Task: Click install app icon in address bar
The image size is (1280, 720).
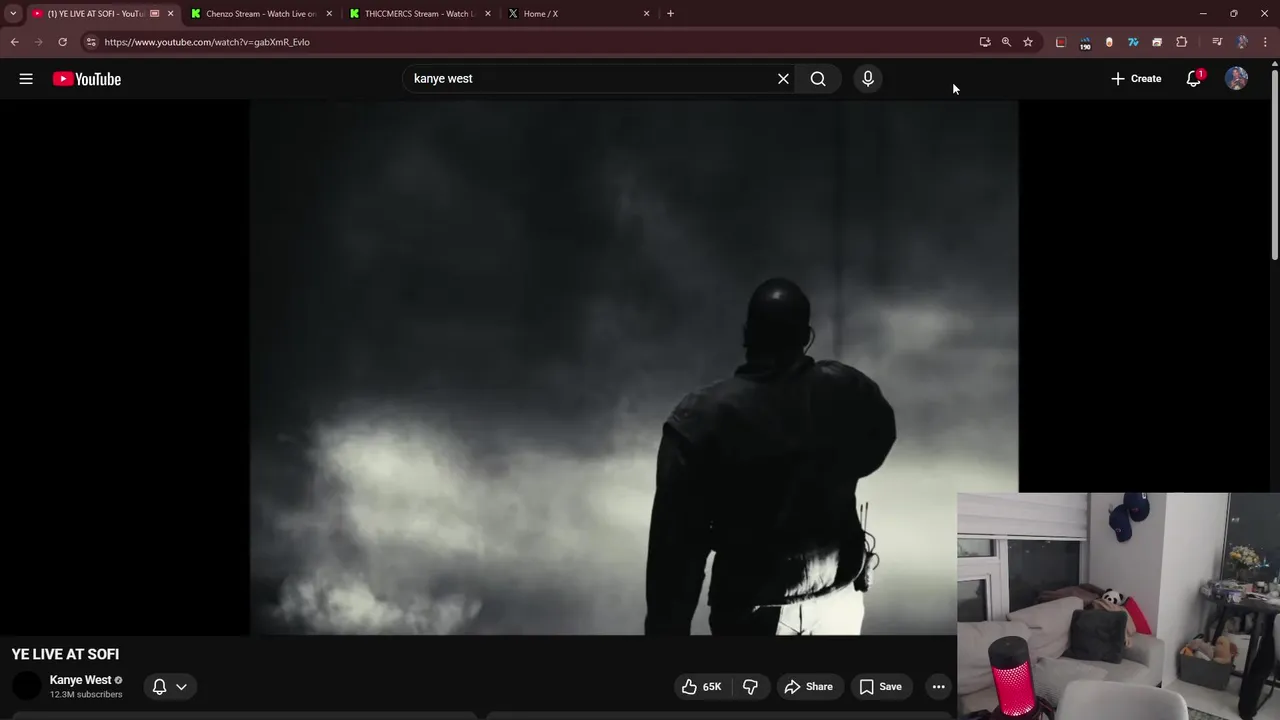Action: (x=985, y=42)
